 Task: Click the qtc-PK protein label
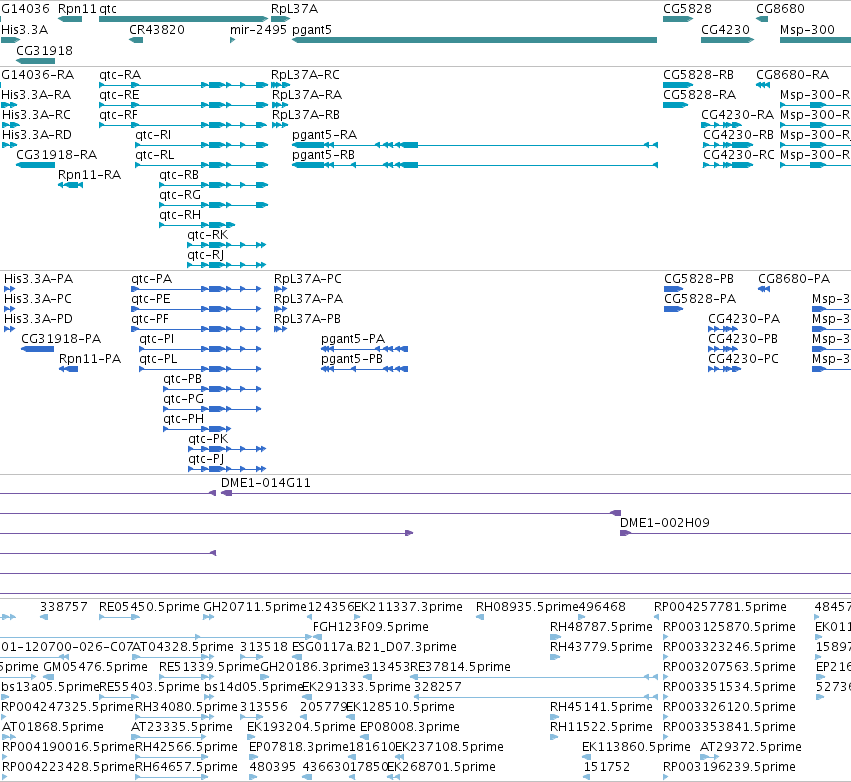point(208,439)
